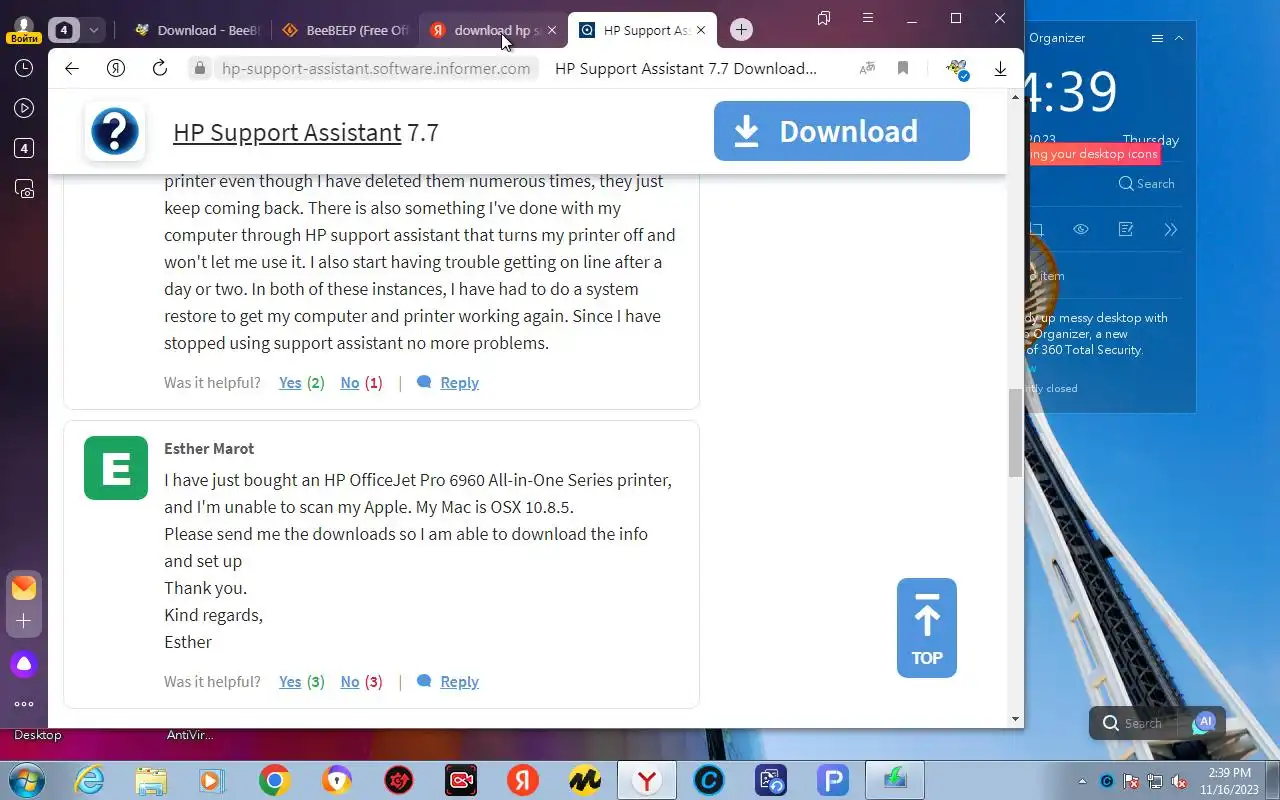Click the browser back arrow
Viewport: 1280px width, 800px height.
(x=71, y=68)
